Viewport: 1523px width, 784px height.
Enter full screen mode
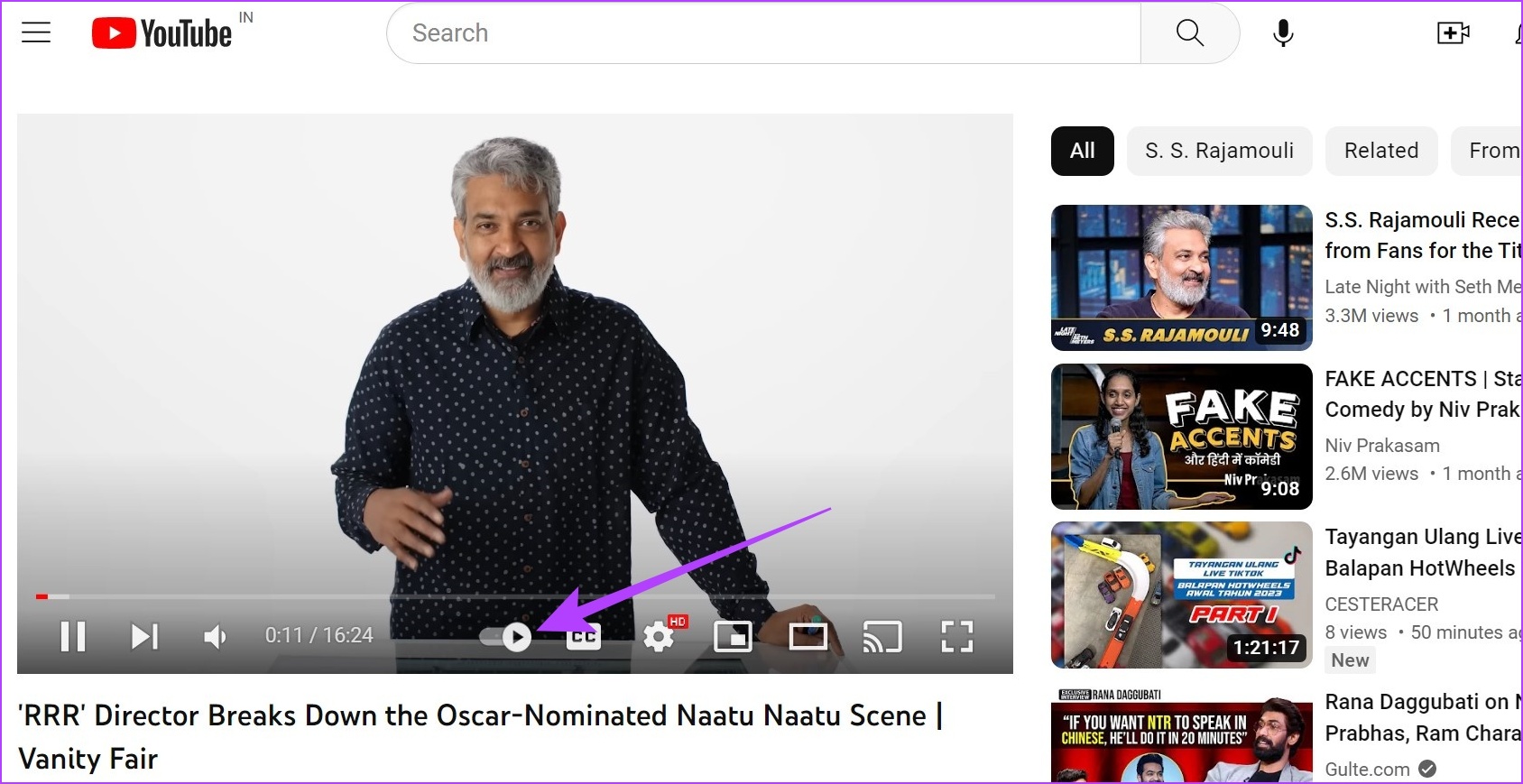pyautogui.click(x=957, y=637)
